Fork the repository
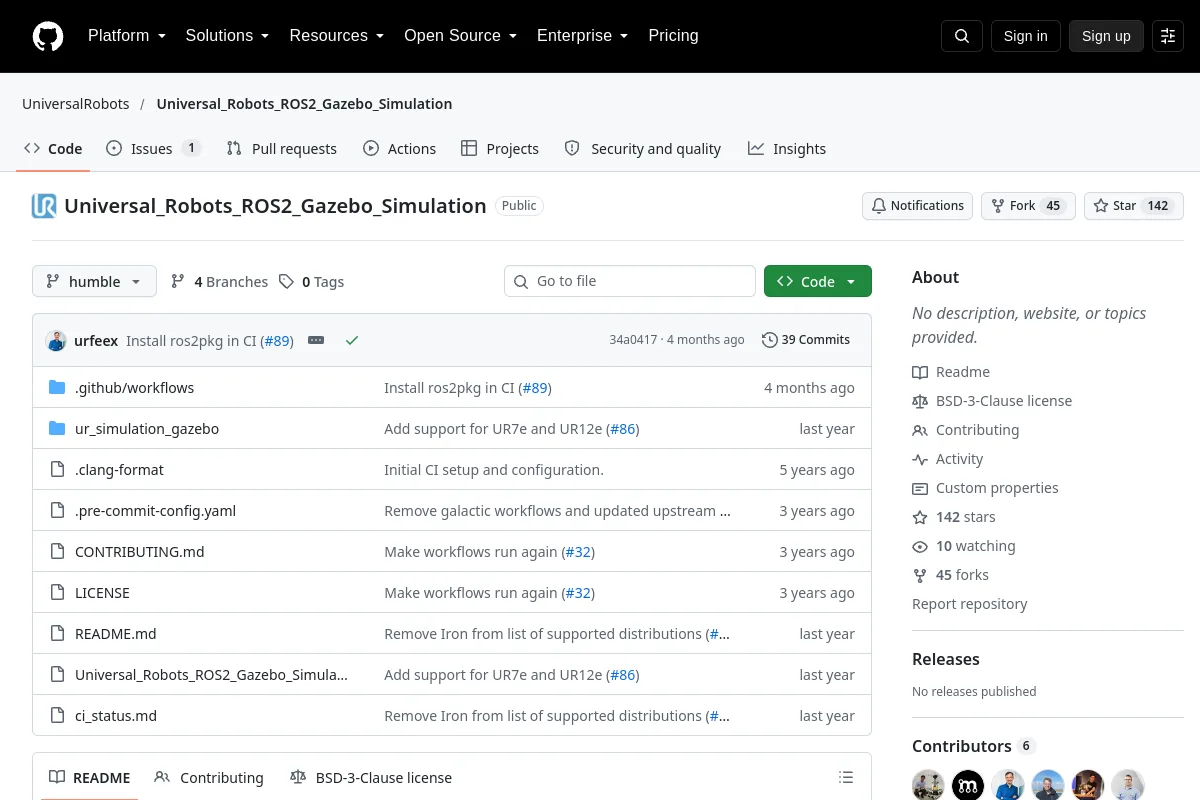This screenshot has width=1200, height=800. pos(1028,206)
